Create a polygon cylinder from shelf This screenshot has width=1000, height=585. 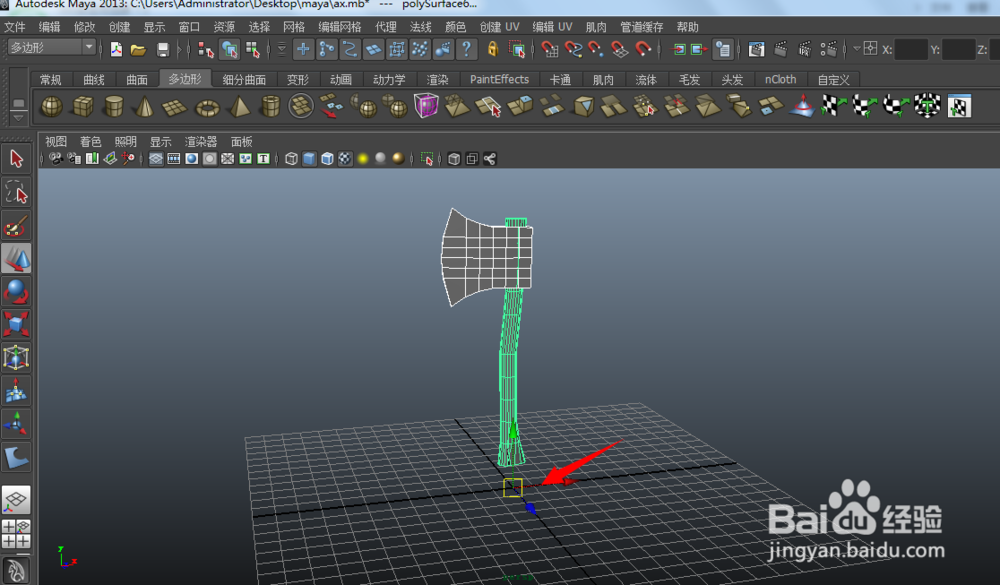114,106
